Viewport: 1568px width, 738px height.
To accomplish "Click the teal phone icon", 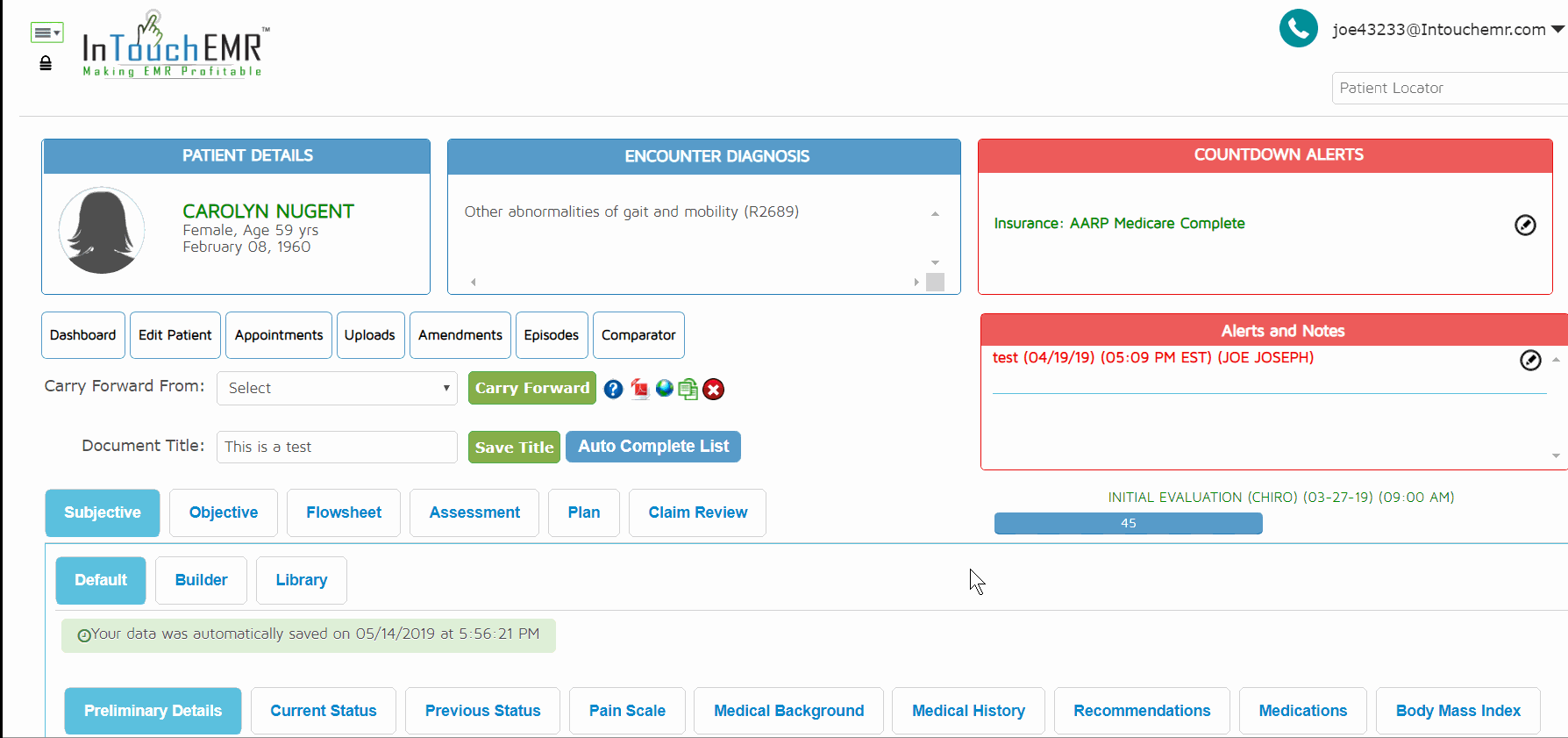I will coord(1298,29).
